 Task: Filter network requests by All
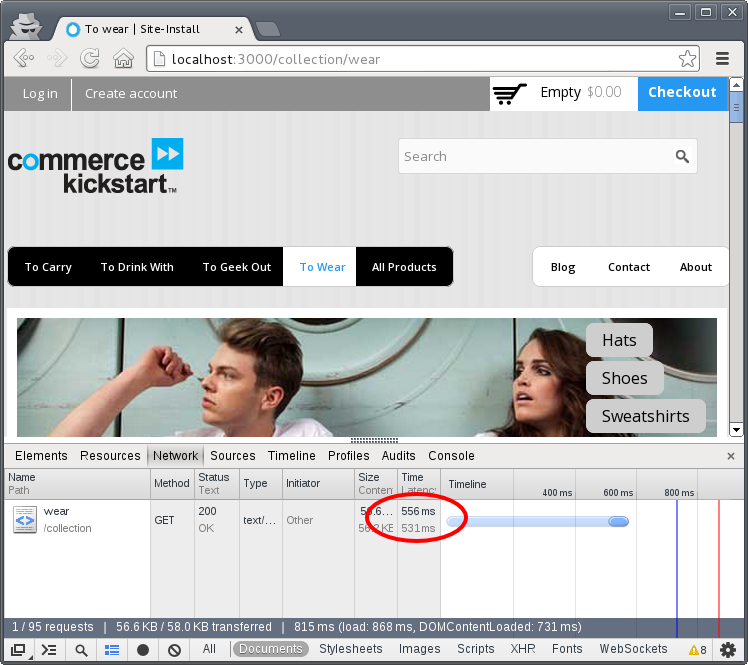click(x=209, y=649)
